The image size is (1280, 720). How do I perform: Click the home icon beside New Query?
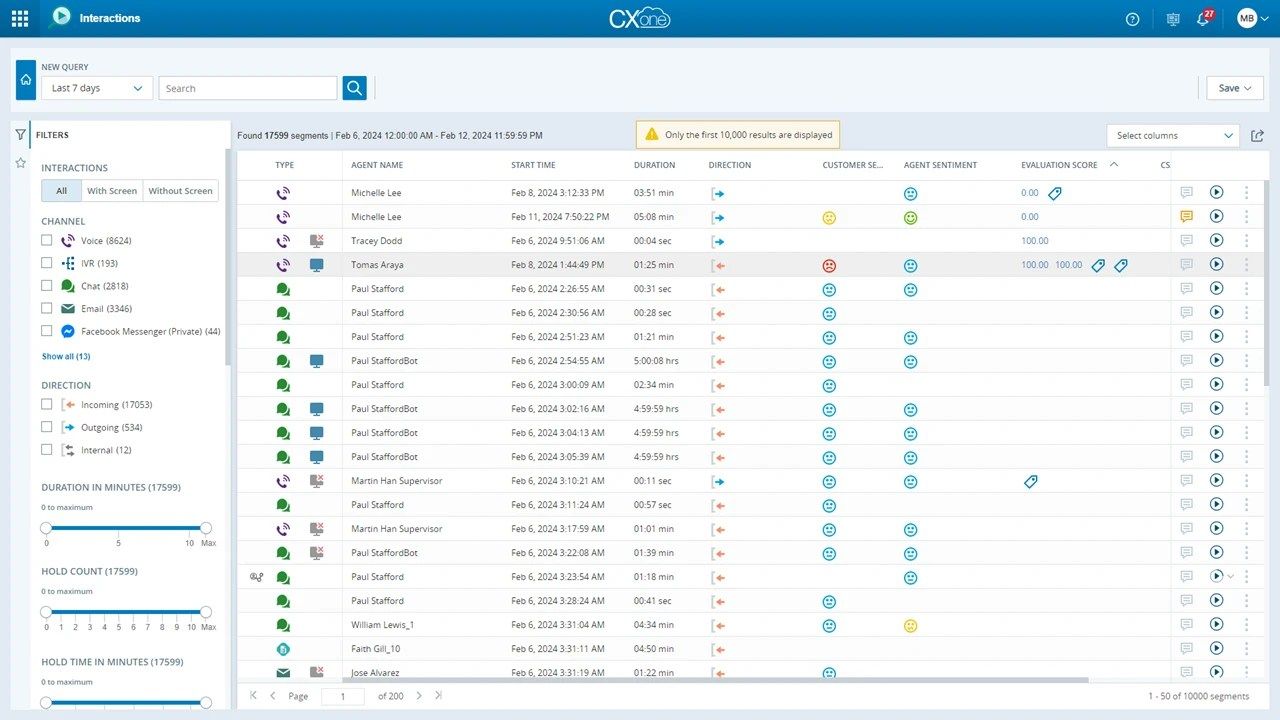pos(26,80)
